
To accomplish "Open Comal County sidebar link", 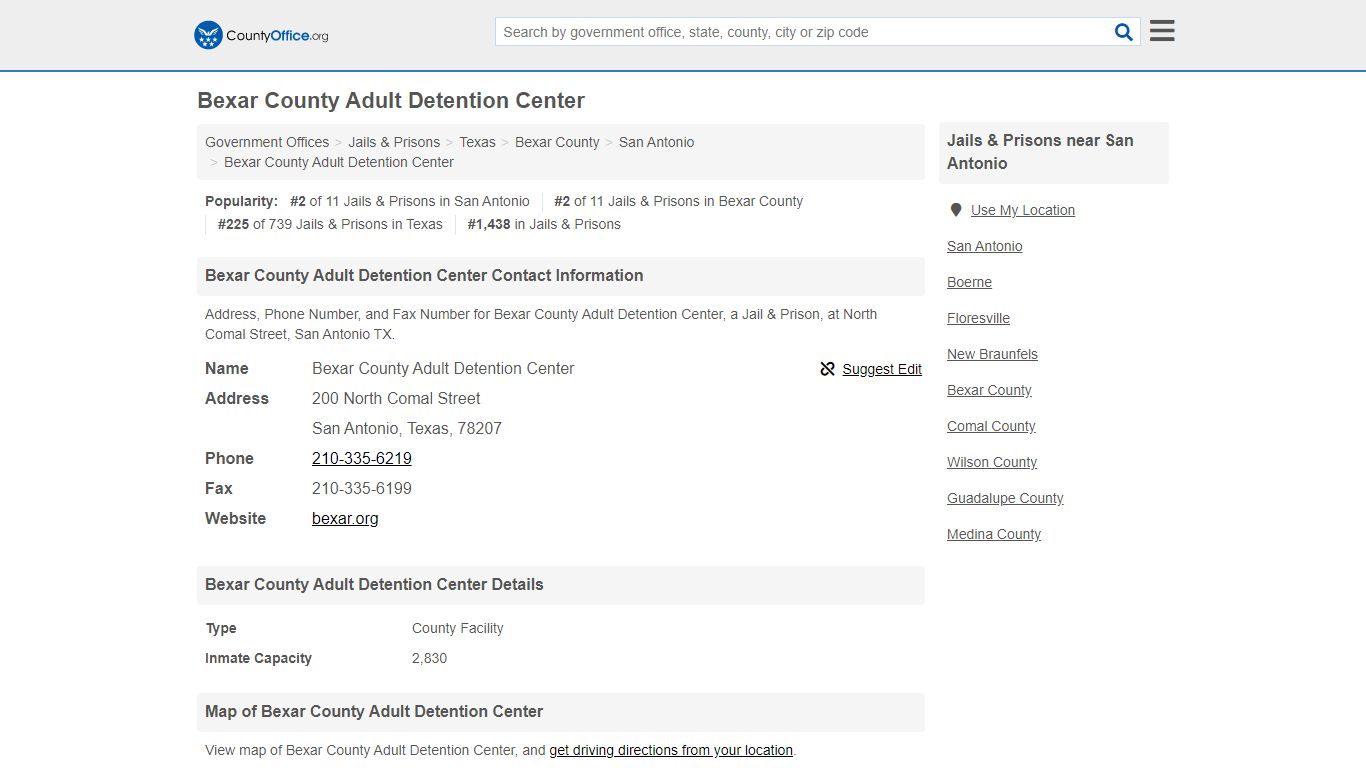I will (991, 426).
